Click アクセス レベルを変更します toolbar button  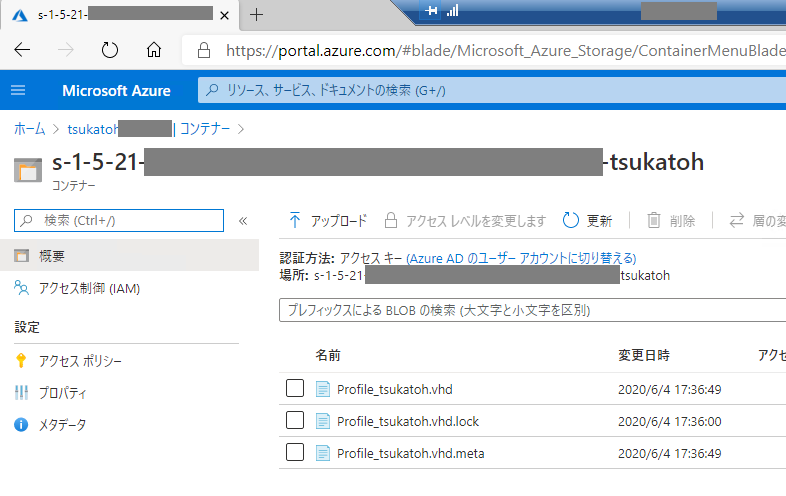point(465,221)
